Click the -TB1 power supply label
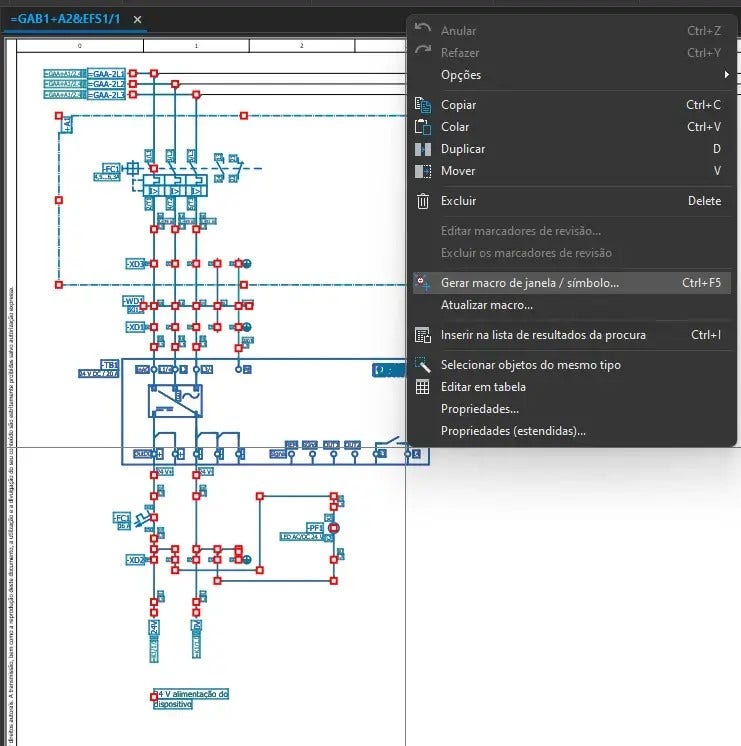741x746 pixels. pos(109,365)
